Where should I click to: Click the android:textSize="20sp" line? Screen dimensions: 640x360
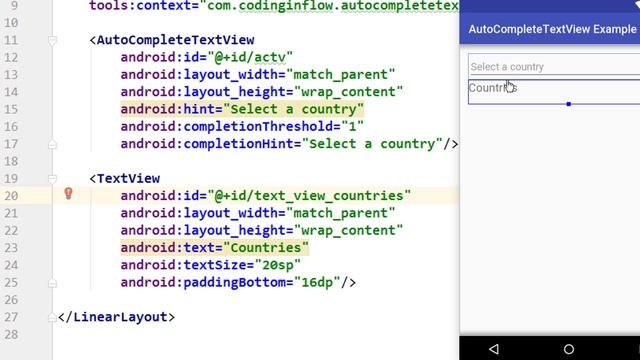tap(211, 265)
